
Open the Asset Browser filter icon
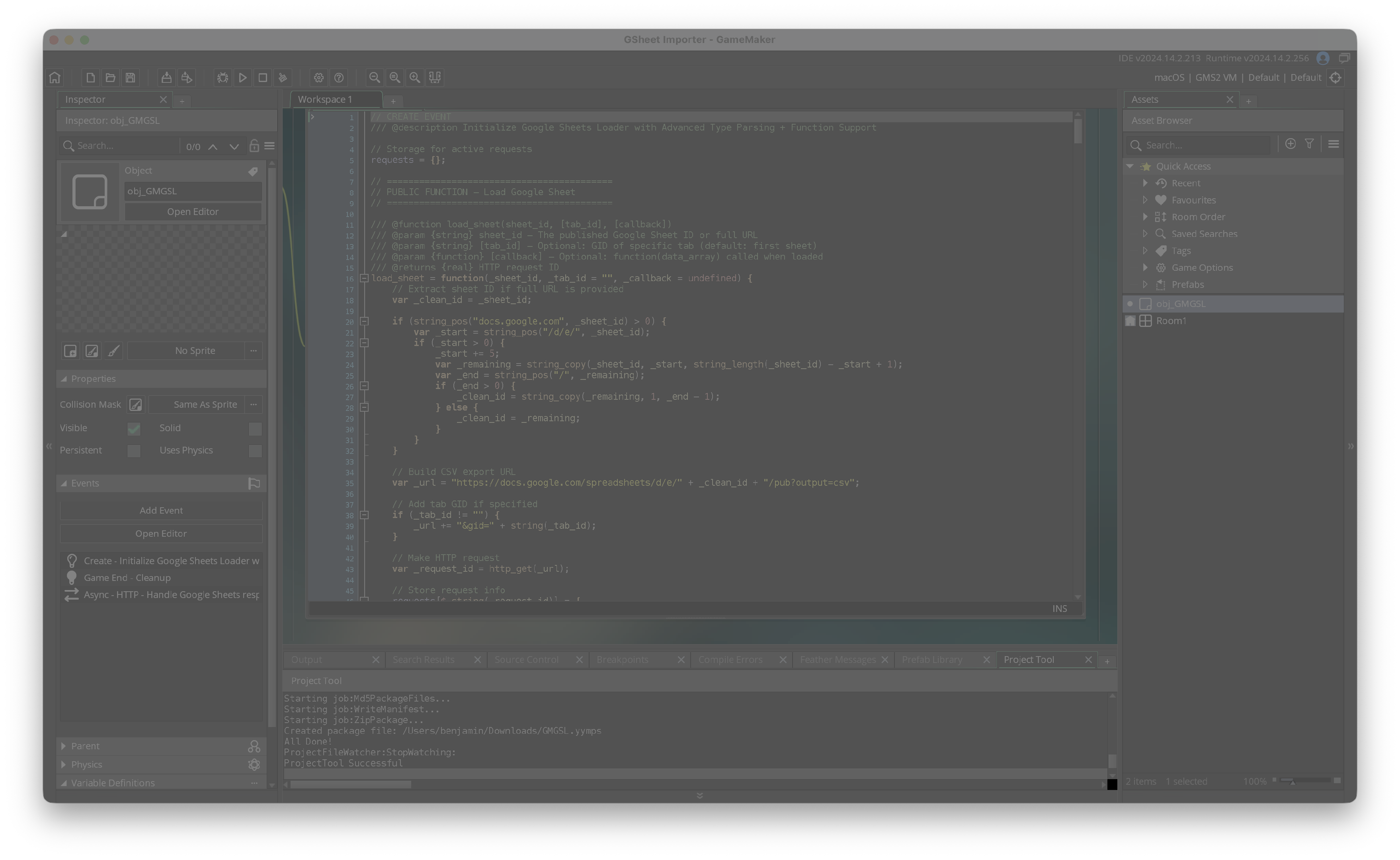[1309, 144]
